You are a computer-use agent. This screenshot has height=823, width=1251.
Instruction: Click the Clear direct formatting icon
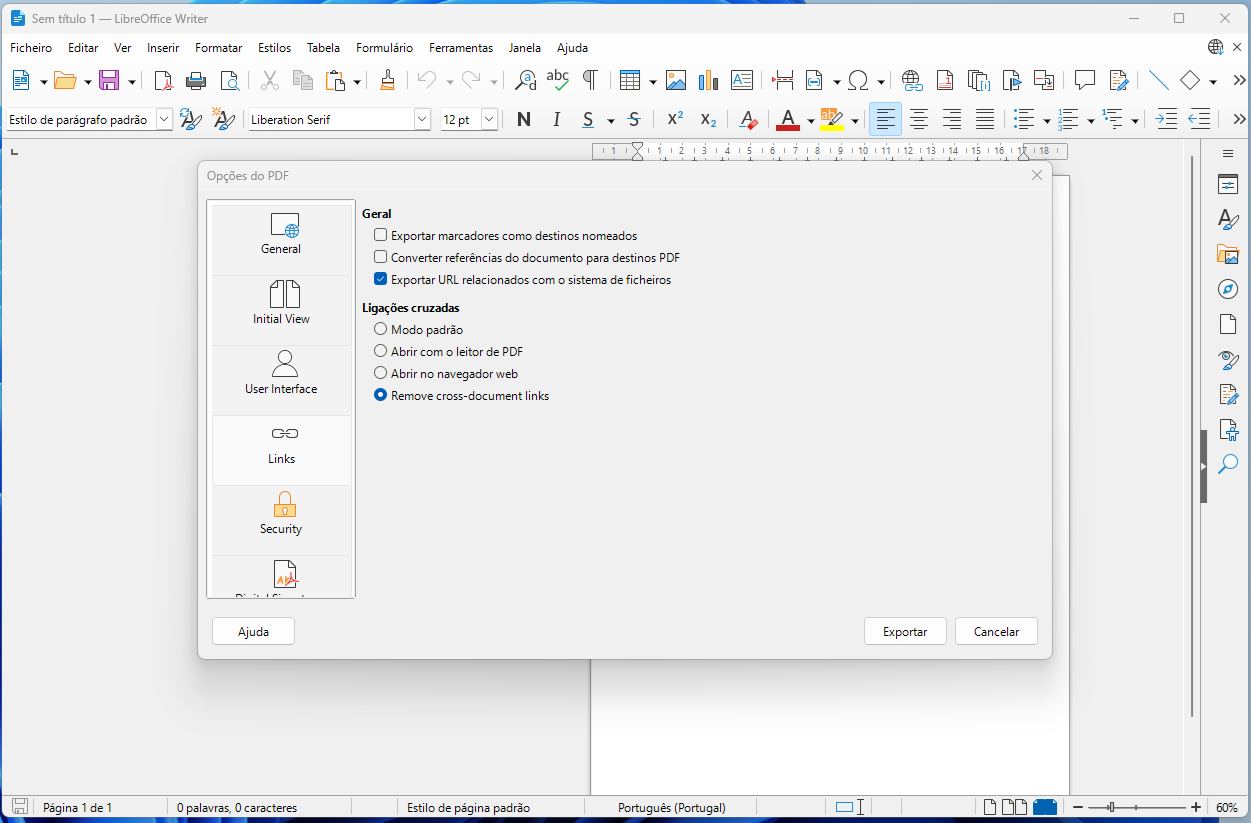[748, 119]
